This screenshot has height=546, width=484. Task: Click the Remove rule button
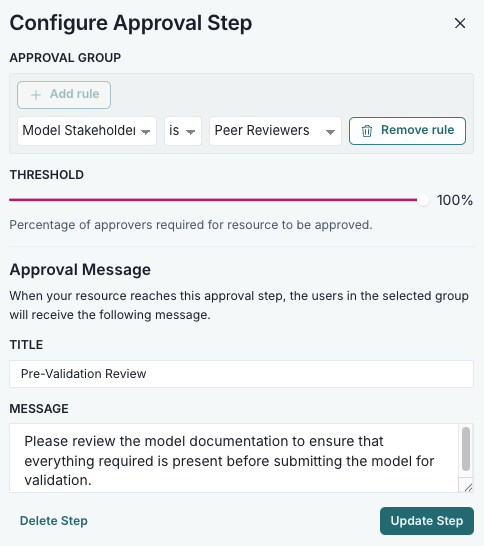407,131
